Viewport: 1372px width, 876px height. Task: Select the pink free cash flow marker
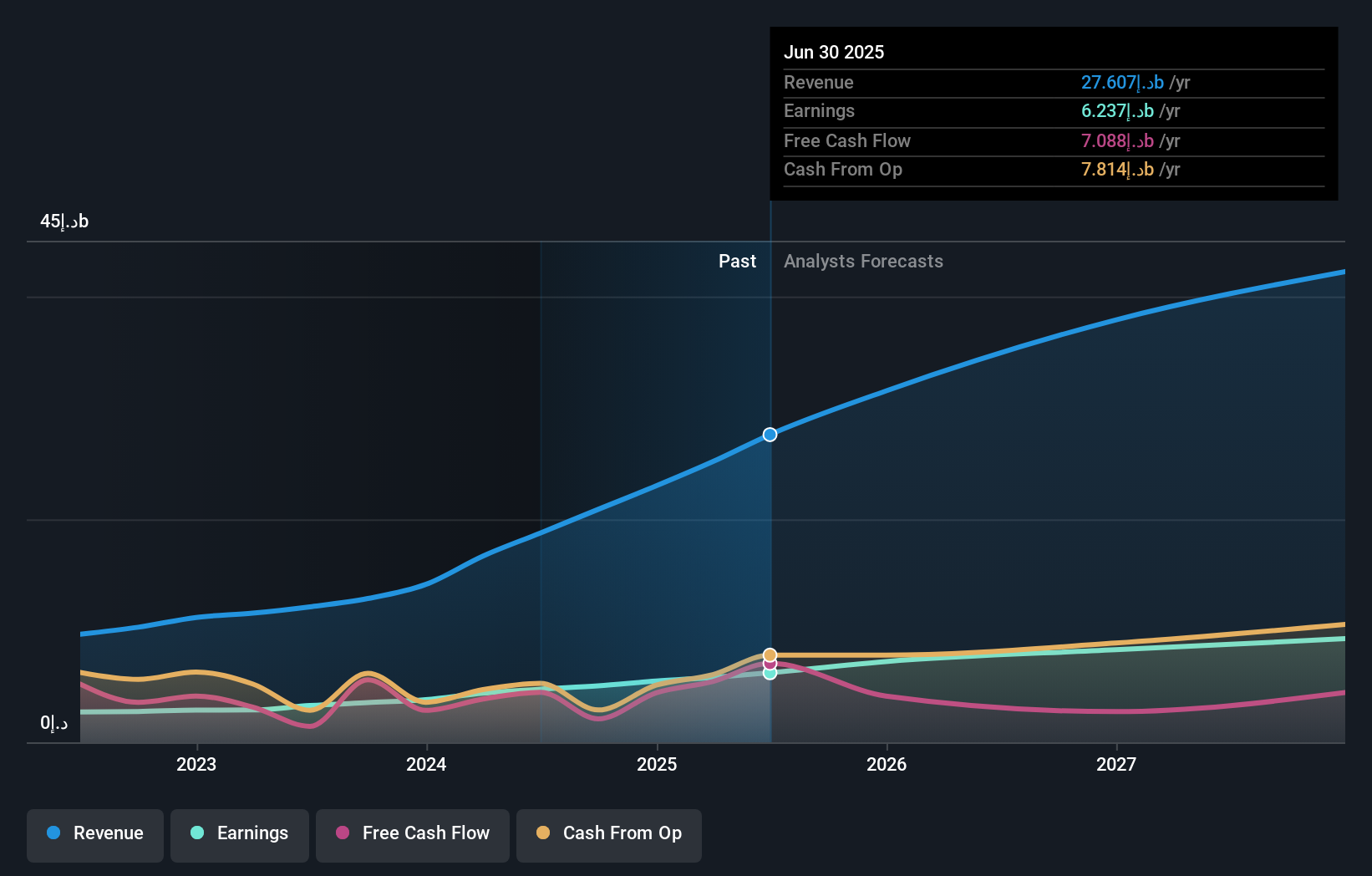769,665
